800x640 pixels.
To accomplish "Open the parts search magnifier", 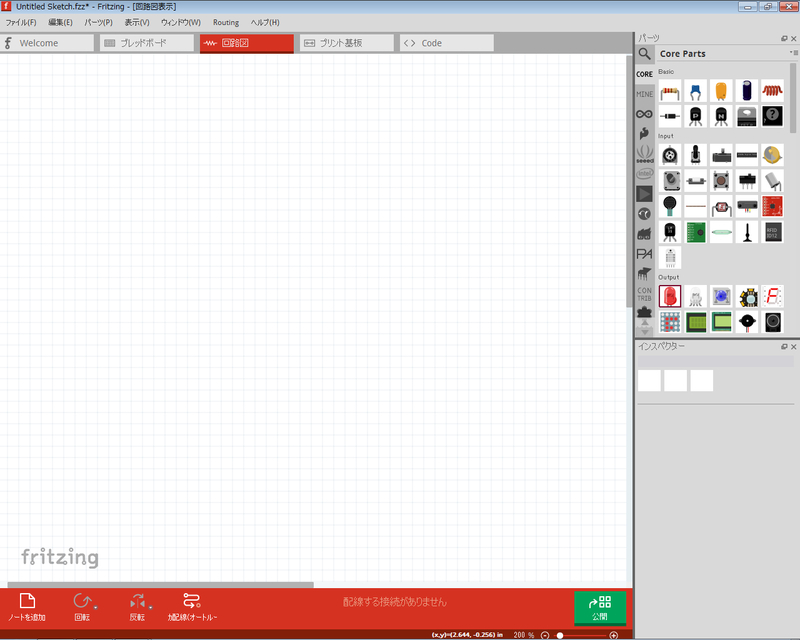I will pyautogui.click(x=644, y=54).
